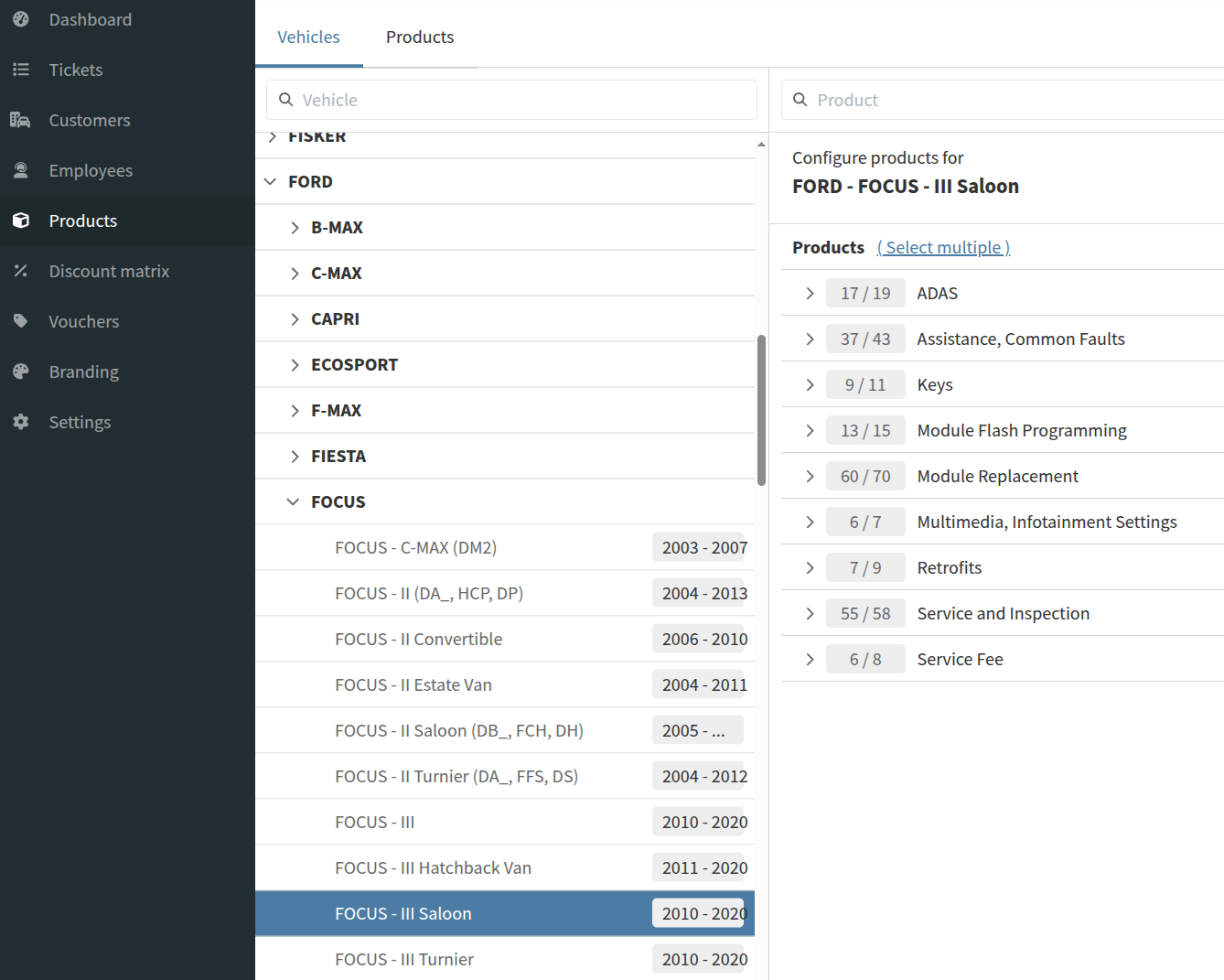
Task: Click the Vouchers tag icon
Action: click(x=21, y=321)
